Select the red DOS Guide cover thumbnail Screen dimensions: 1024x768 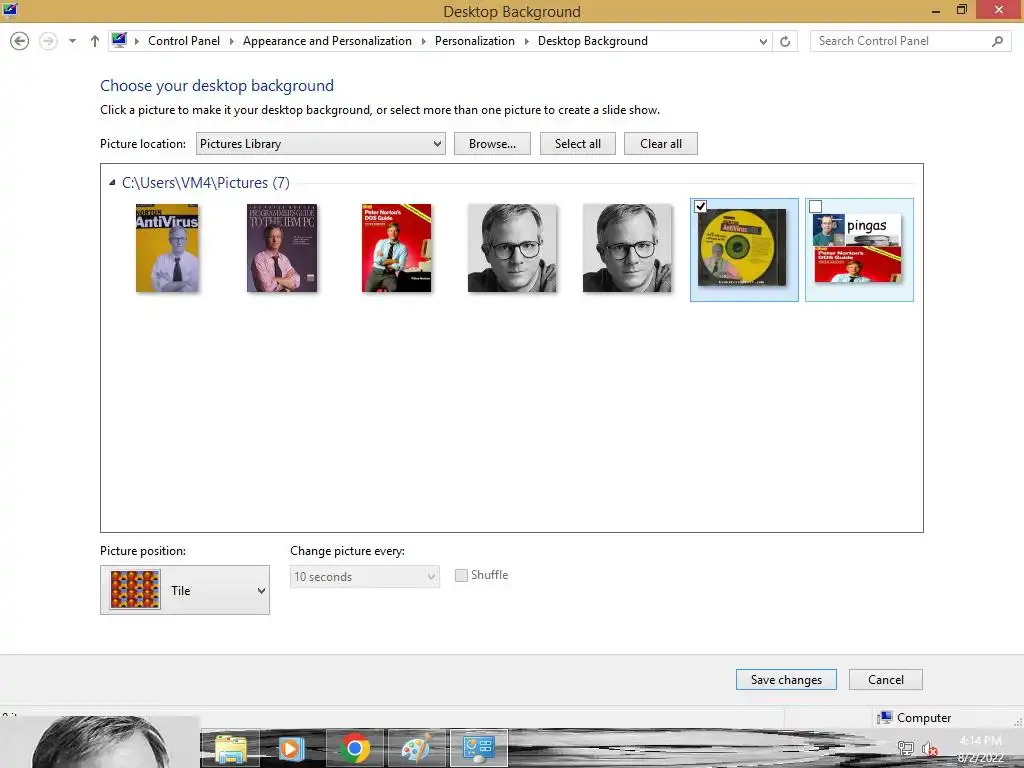pyautogui.click(x=397, y=248)
